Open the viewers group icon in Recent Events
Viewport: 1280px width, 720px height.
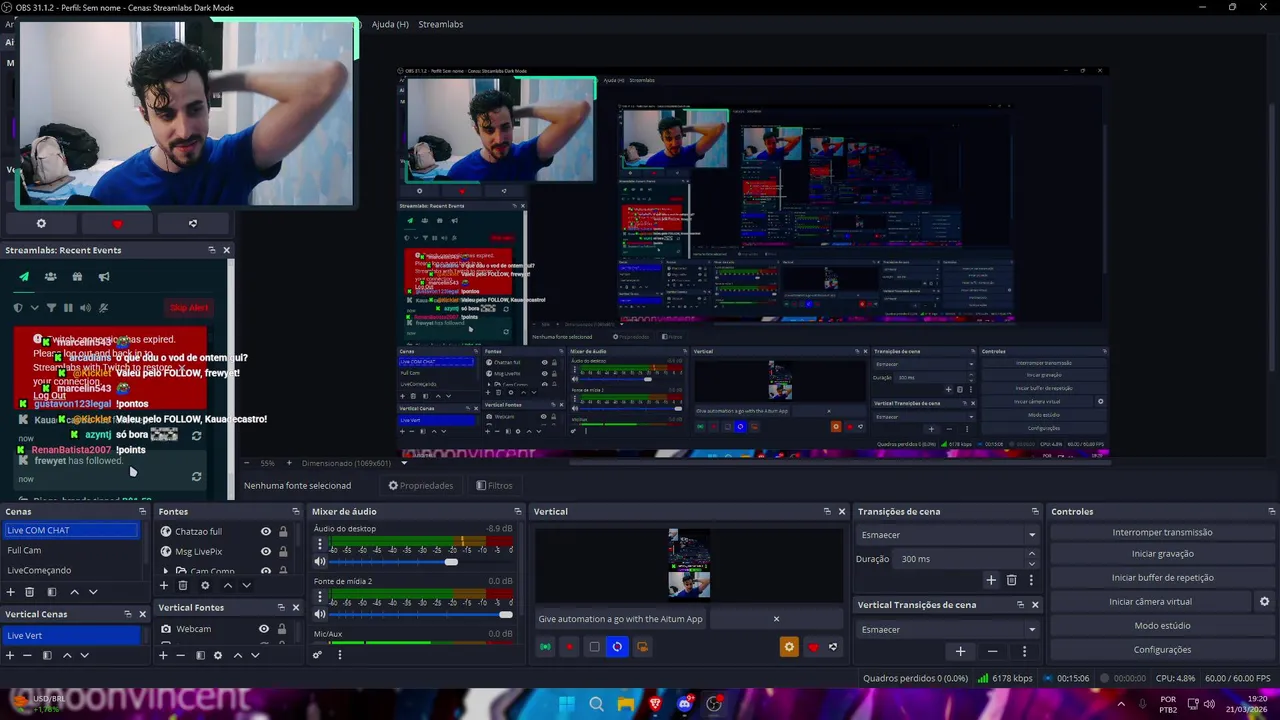pyautogui.click(x=50, y=277)
